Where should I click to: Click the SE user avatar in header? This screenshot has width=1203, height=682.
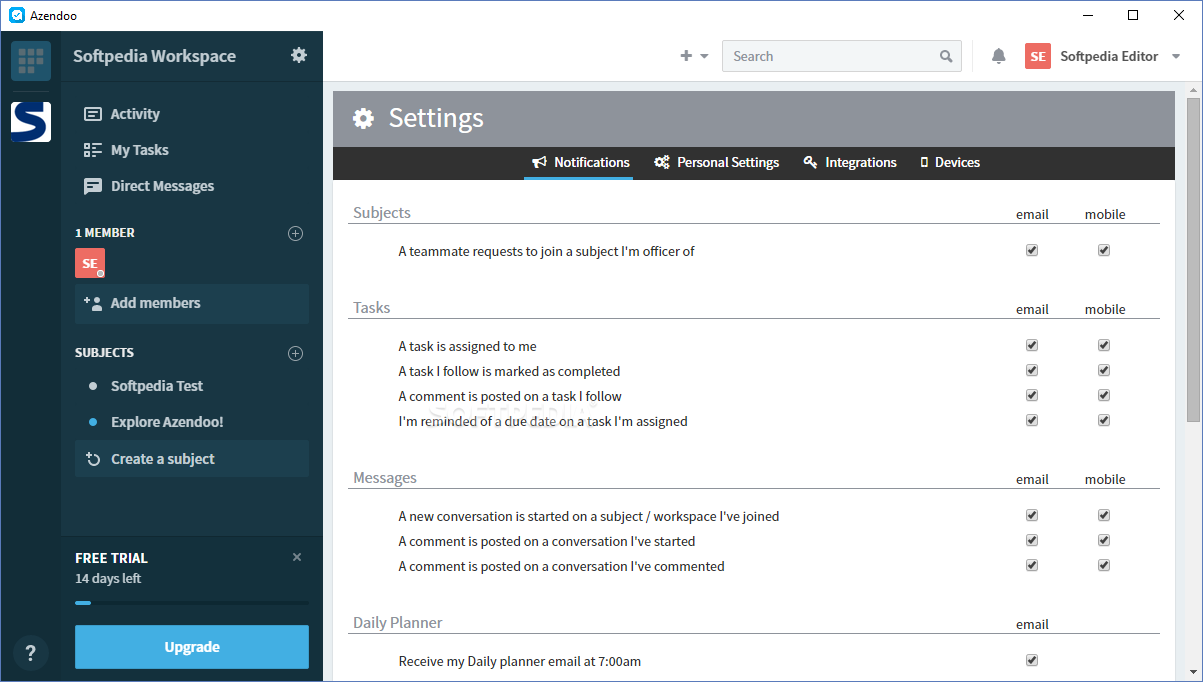coord(1038,56)
